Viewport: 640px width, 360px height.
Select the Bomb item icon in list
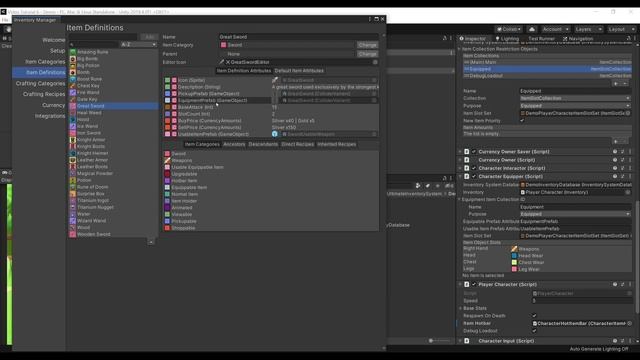click(x=73, y=72)
